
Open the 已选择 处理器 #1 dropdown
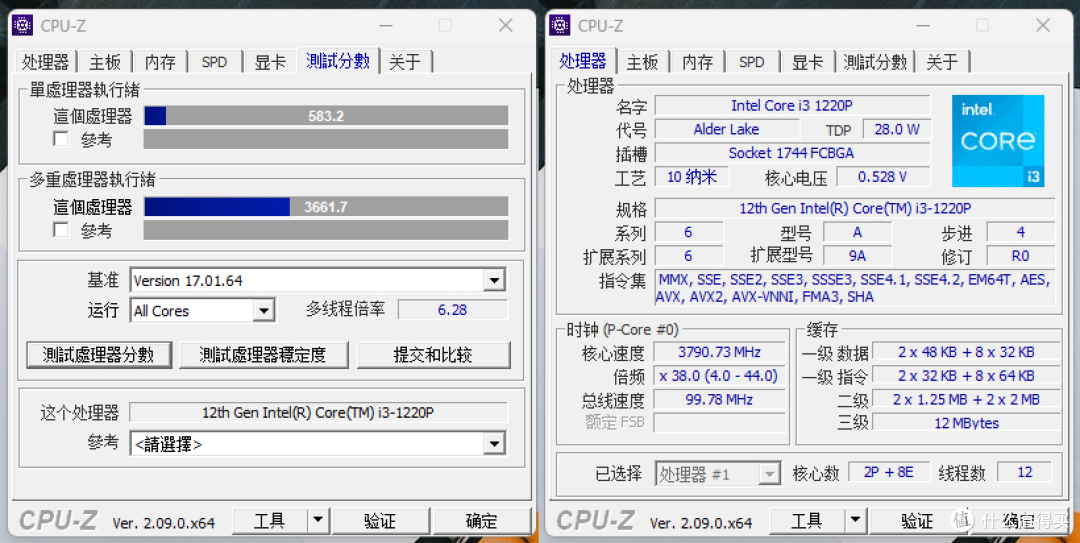coord(769,474)
